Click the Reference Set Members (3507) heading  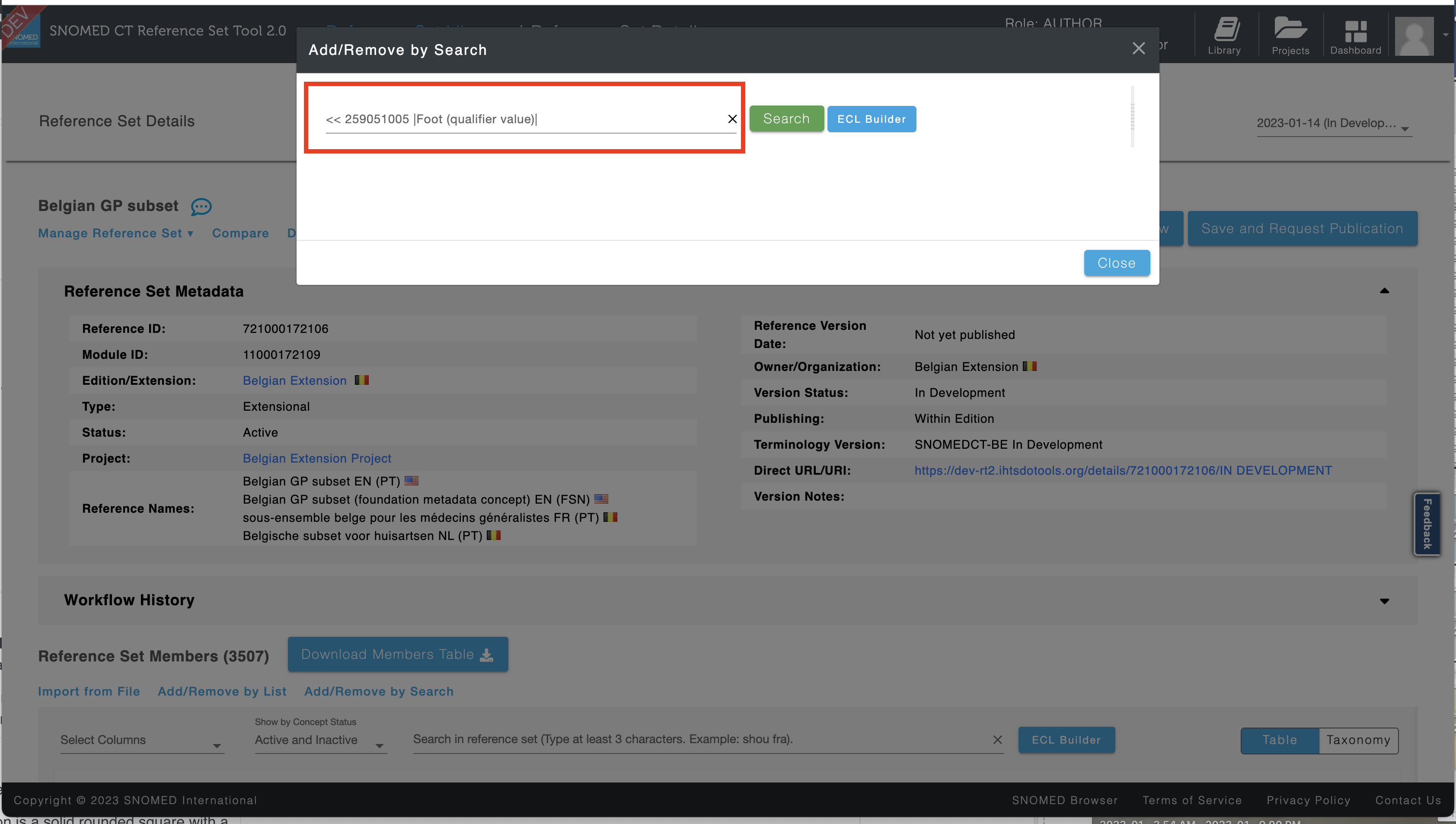pos(153,656)
